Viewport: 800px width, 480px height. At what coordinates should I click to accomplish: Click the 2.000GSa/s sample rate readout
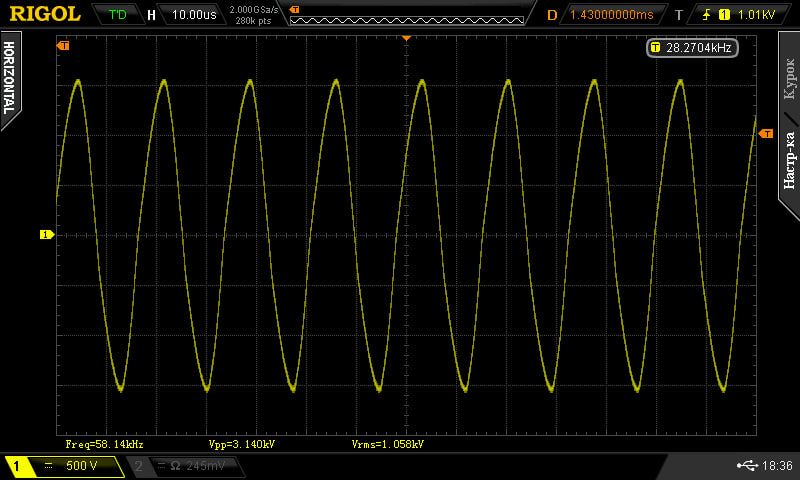coord(254,10)
